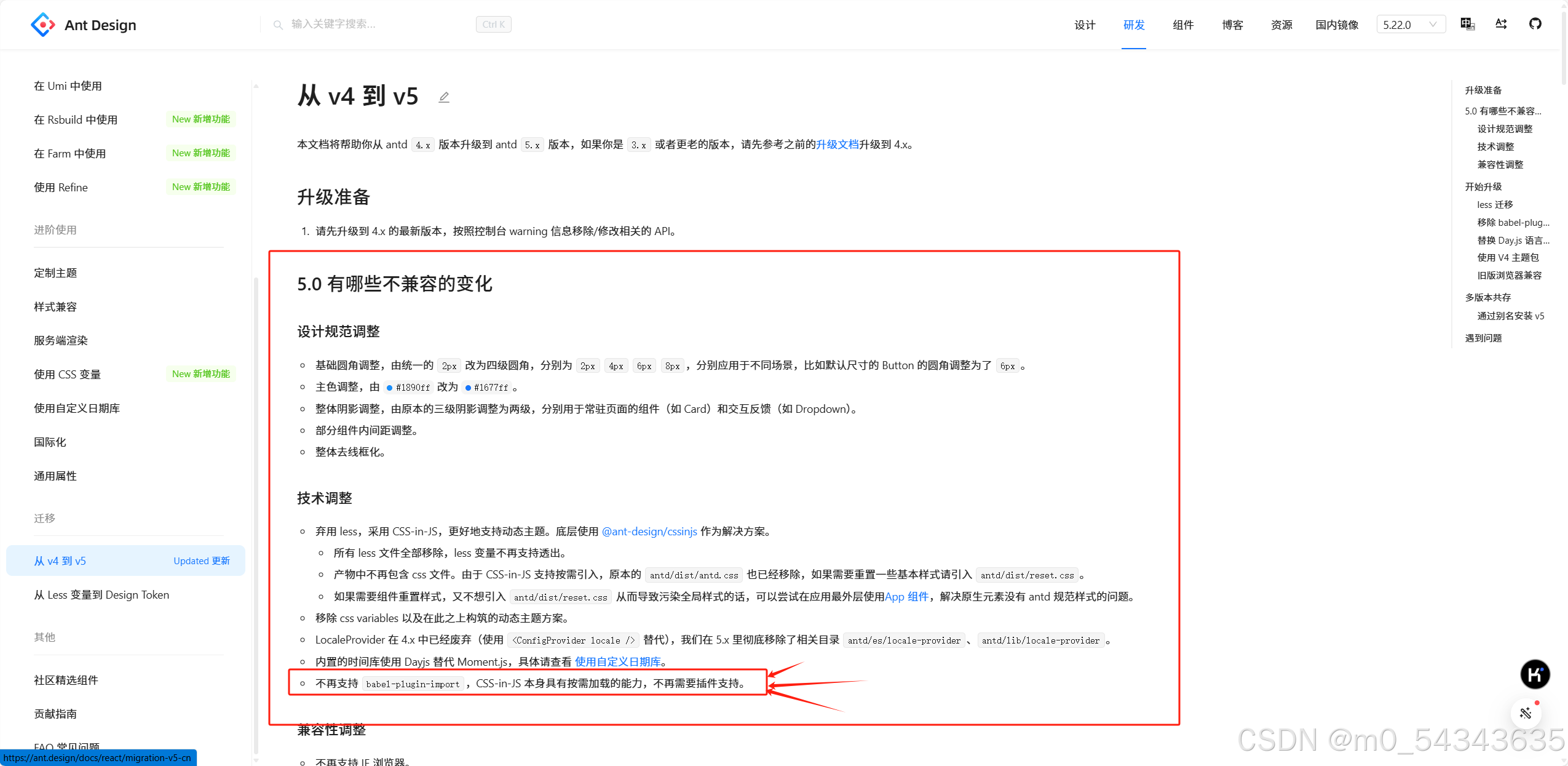Image resolution: width=1568 pixels, height=766 pixels.
Task: Click the Ant Design logo icon
Action: (x=42, y=25)
